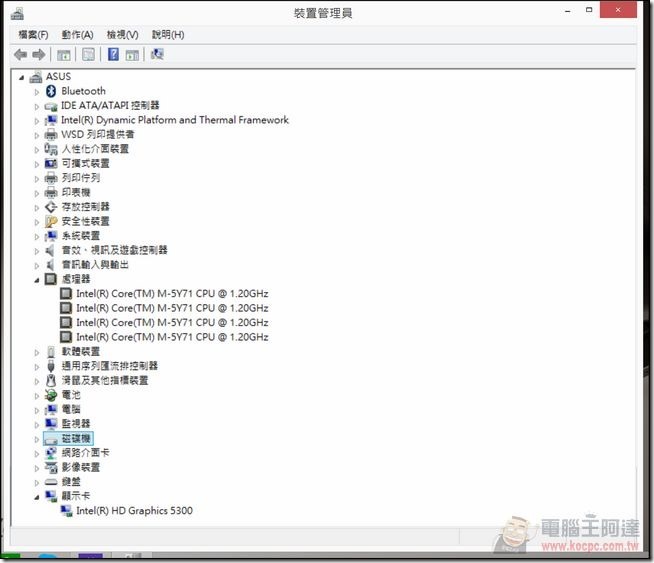654x563 pixels.
Task: Select the ASUS computer name label
Action: [x=58, y=77]
